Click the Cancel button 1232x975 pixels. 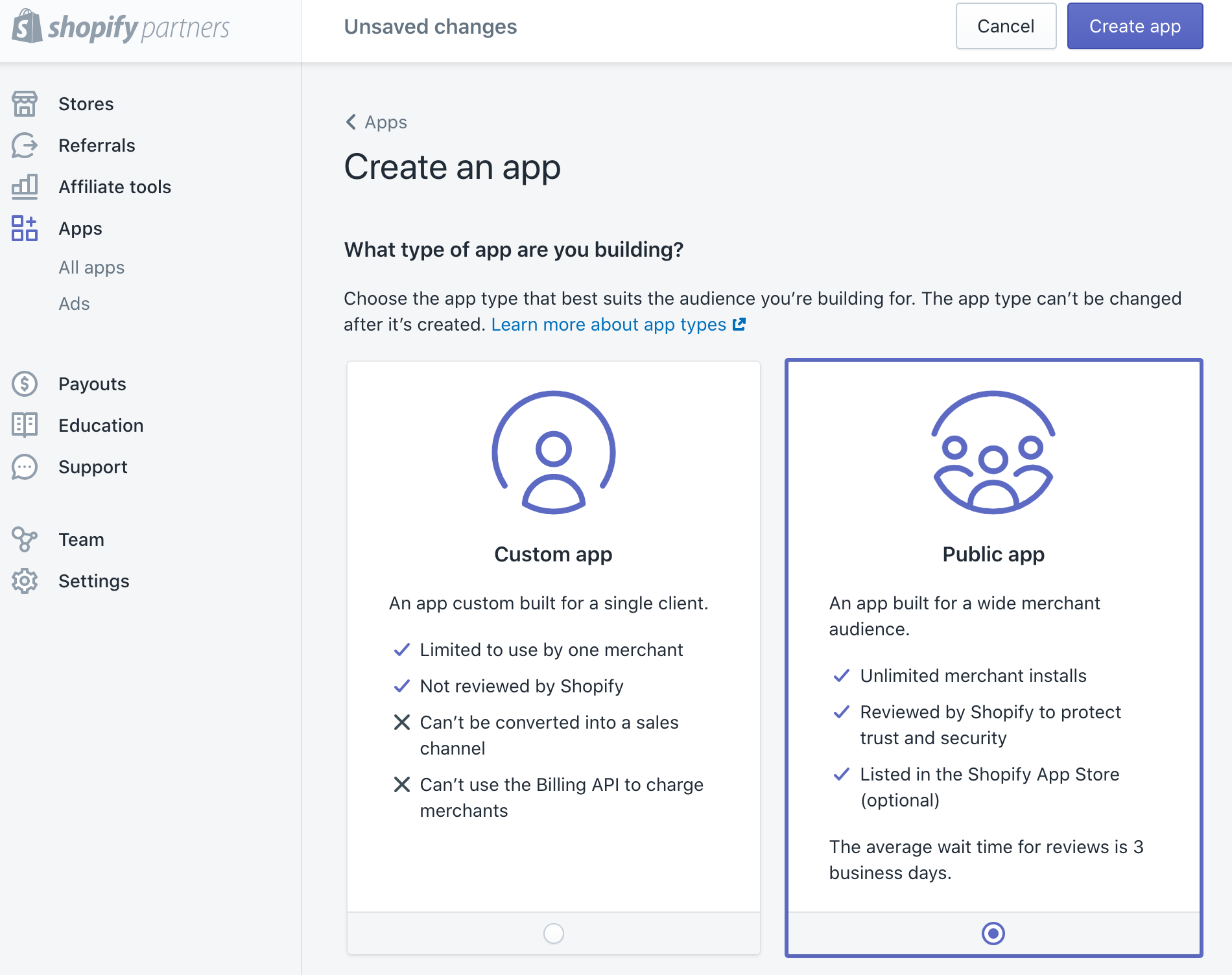pos(1006,26)
